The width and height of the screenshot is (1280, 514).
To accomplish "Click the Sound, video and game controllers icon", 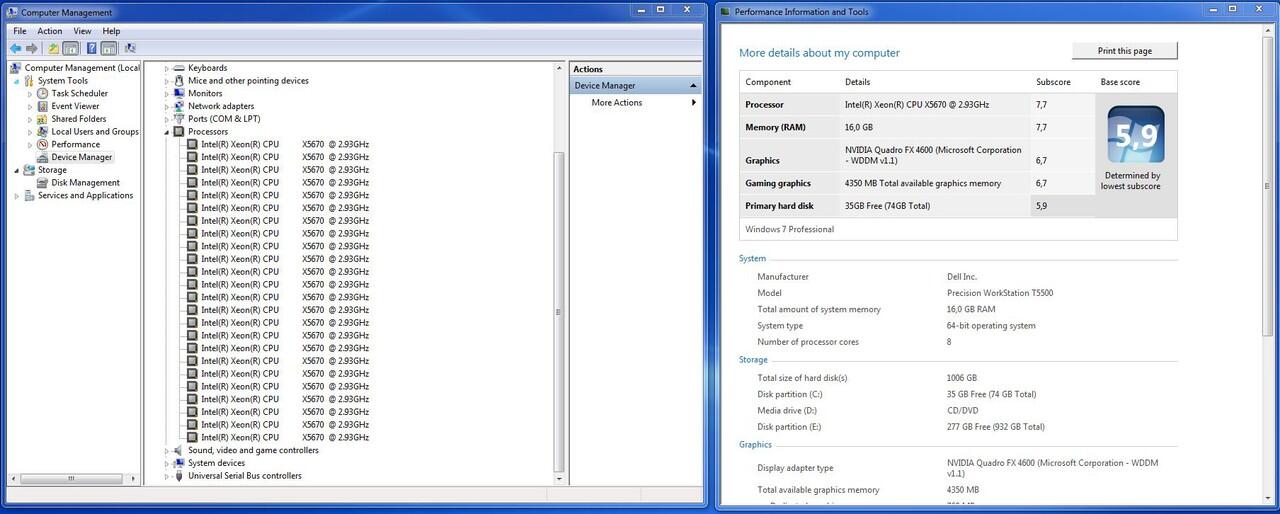I will (x=179, y=450).
